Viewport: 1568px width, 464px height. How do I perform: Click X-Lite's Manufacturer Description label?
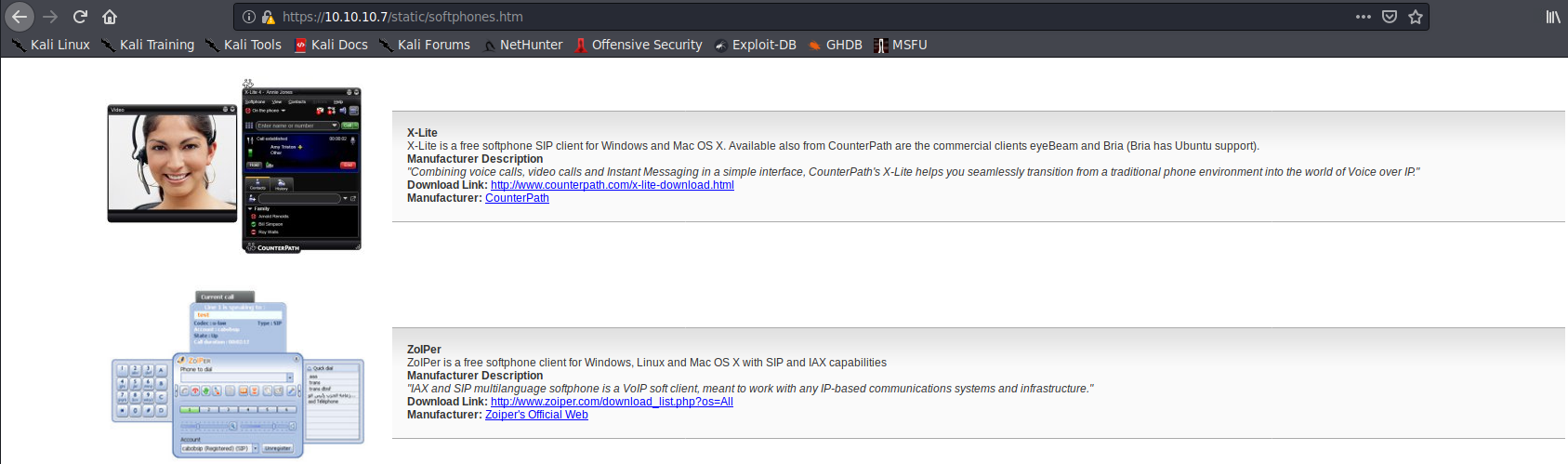click(475, 159)
